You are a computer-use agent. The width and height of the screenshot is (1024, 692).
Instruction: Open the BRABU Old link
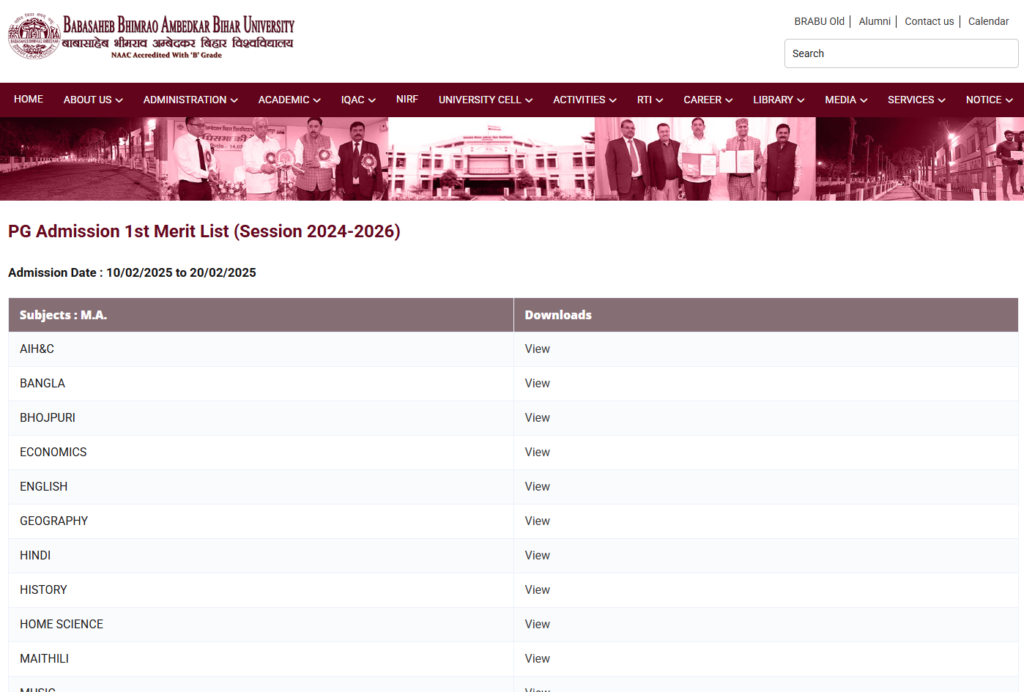pos(819,22)
